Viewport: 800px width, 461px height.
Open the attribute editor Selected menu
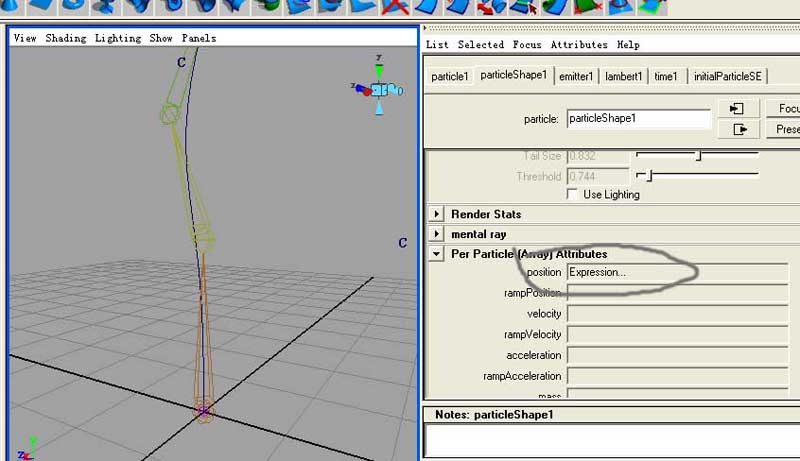(481, 44)
